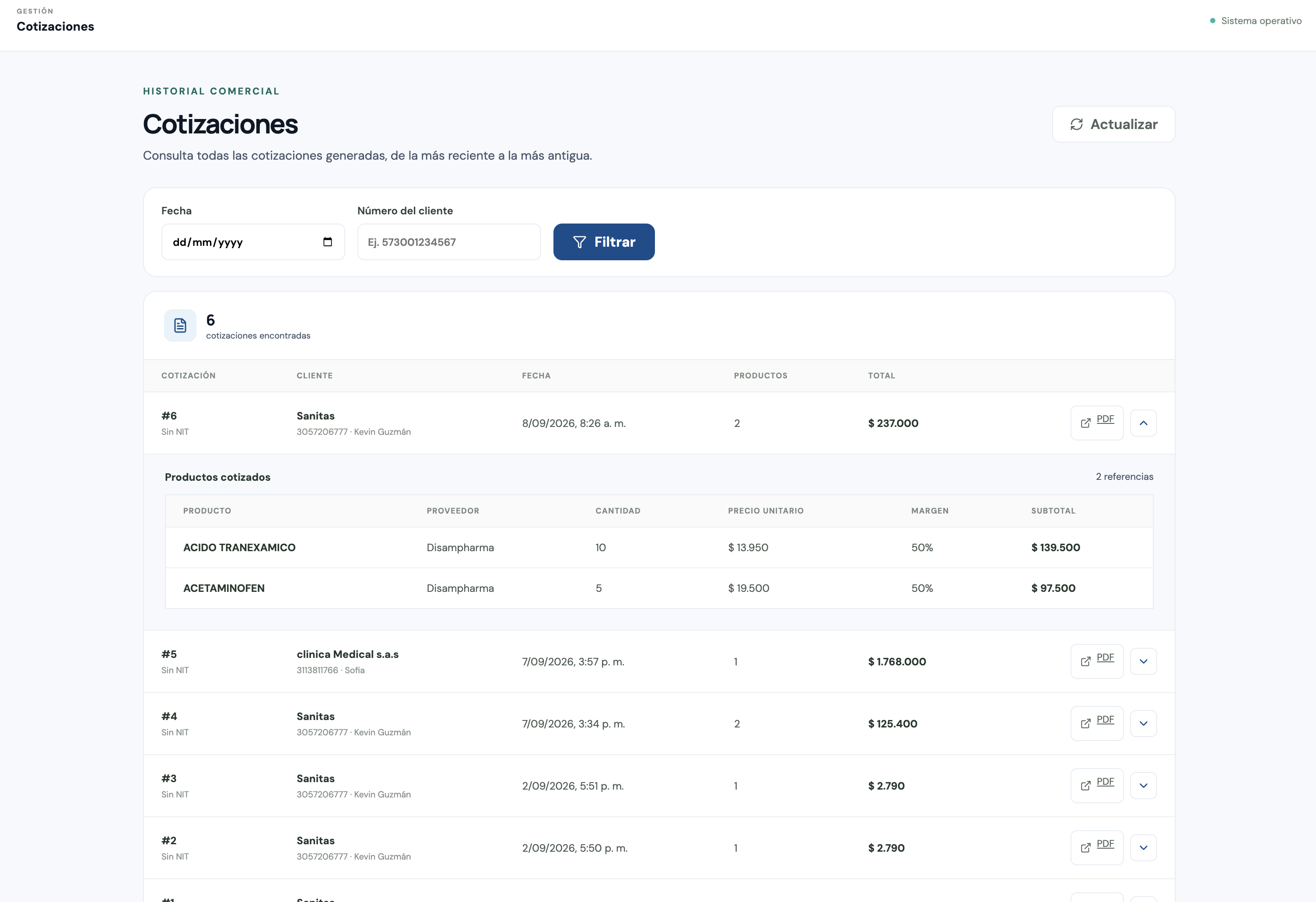
Task: Click the Cotizaciones title in top bar
Action: pyautogui.click(x=56, y=27)
